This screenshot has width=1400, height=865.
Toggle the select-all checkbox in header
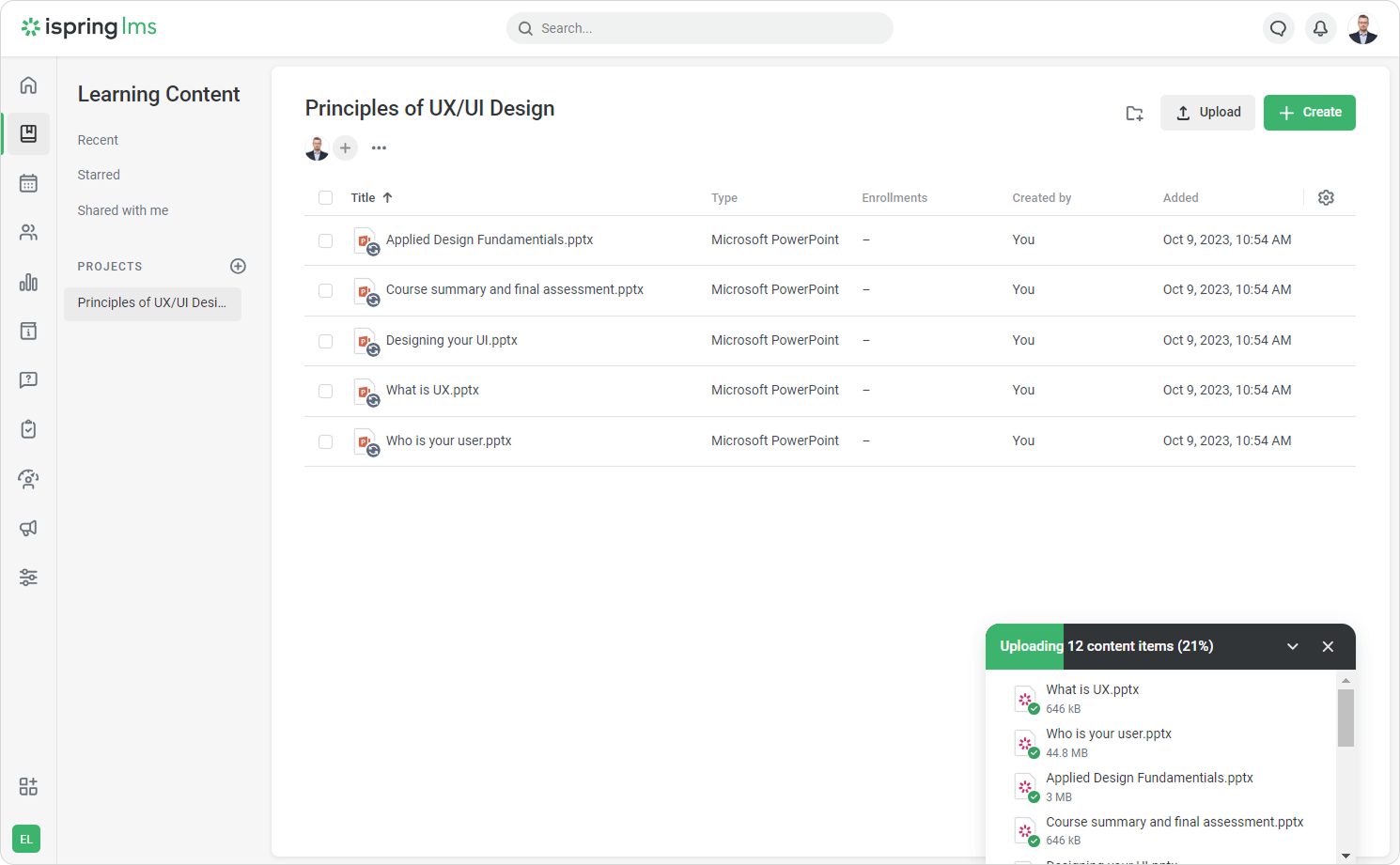pyautogui.click(x=325, y=198)
